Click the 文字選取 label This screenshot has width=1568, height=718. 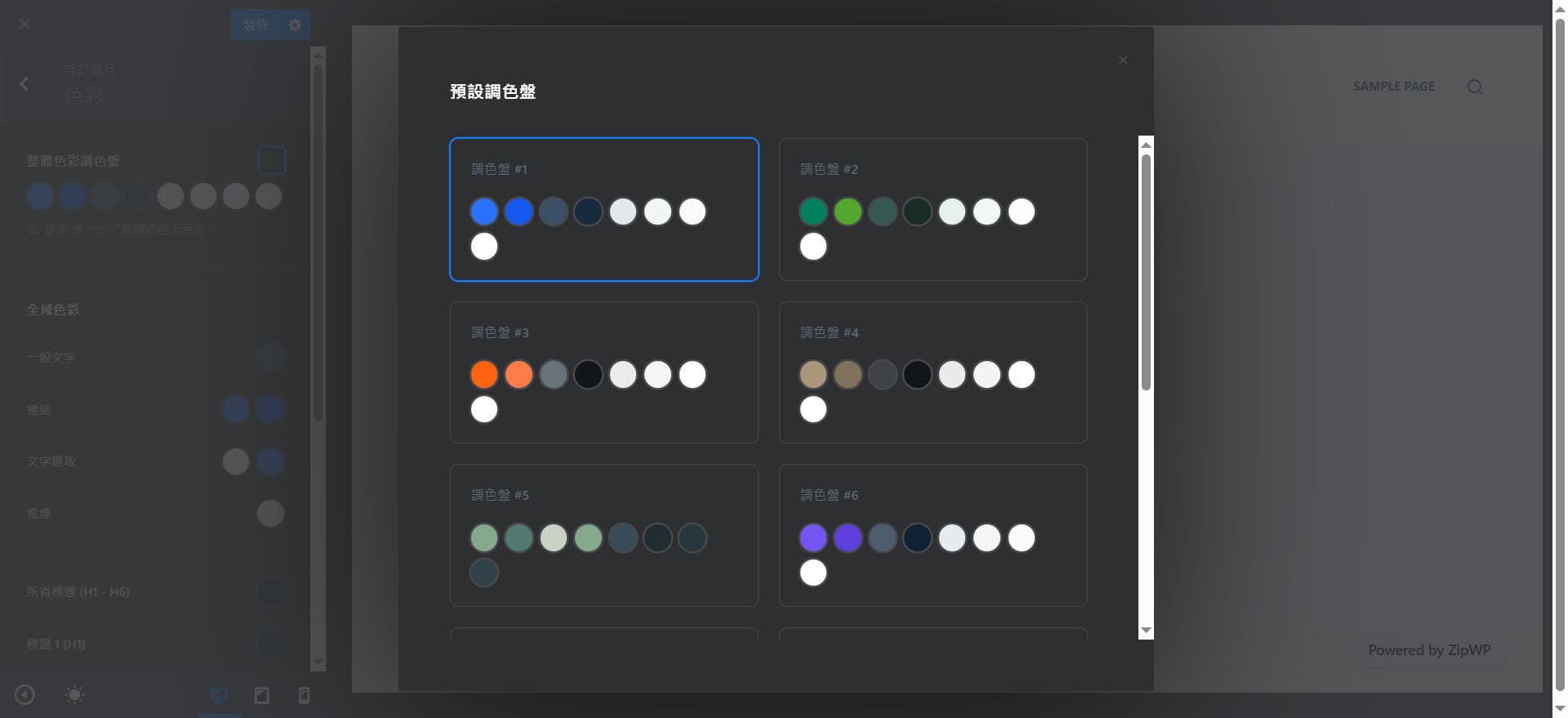point(51,462)
